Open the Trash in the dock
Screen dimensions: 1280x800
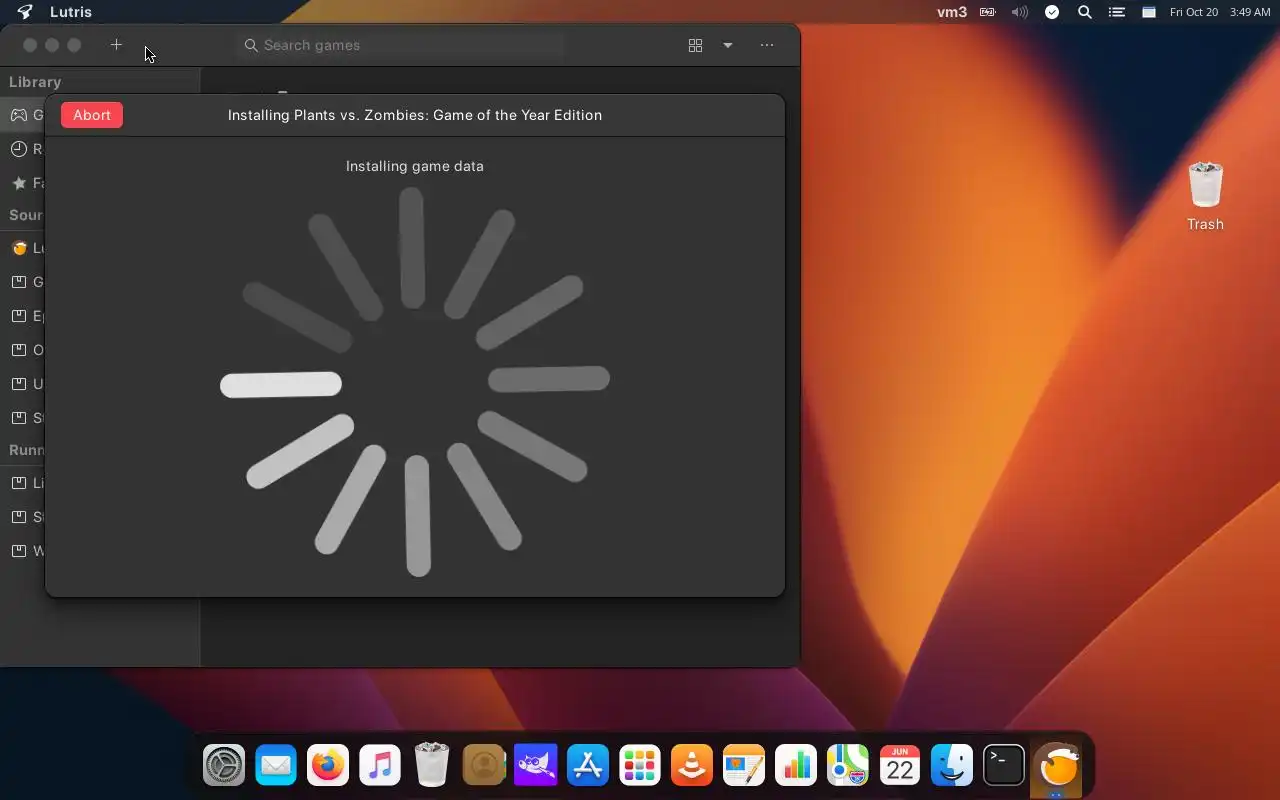[x=432, y=765]
